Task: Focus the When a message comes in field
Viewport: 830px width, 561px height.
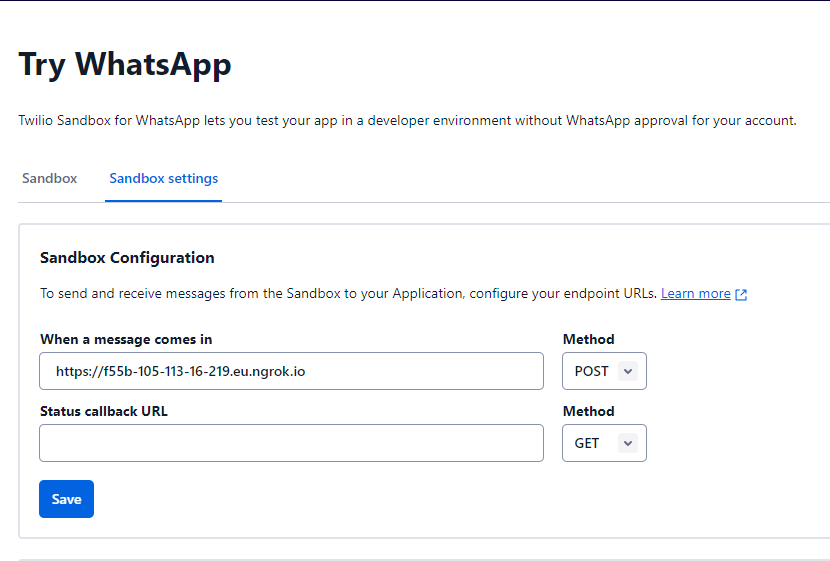Action: pos(291,371)
